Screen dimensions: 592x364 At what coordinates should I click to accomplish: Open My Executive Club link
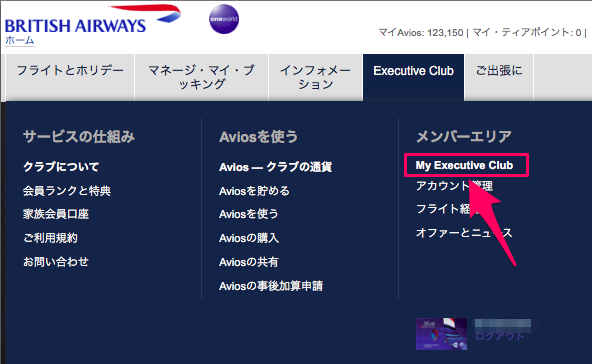point(464,165)
